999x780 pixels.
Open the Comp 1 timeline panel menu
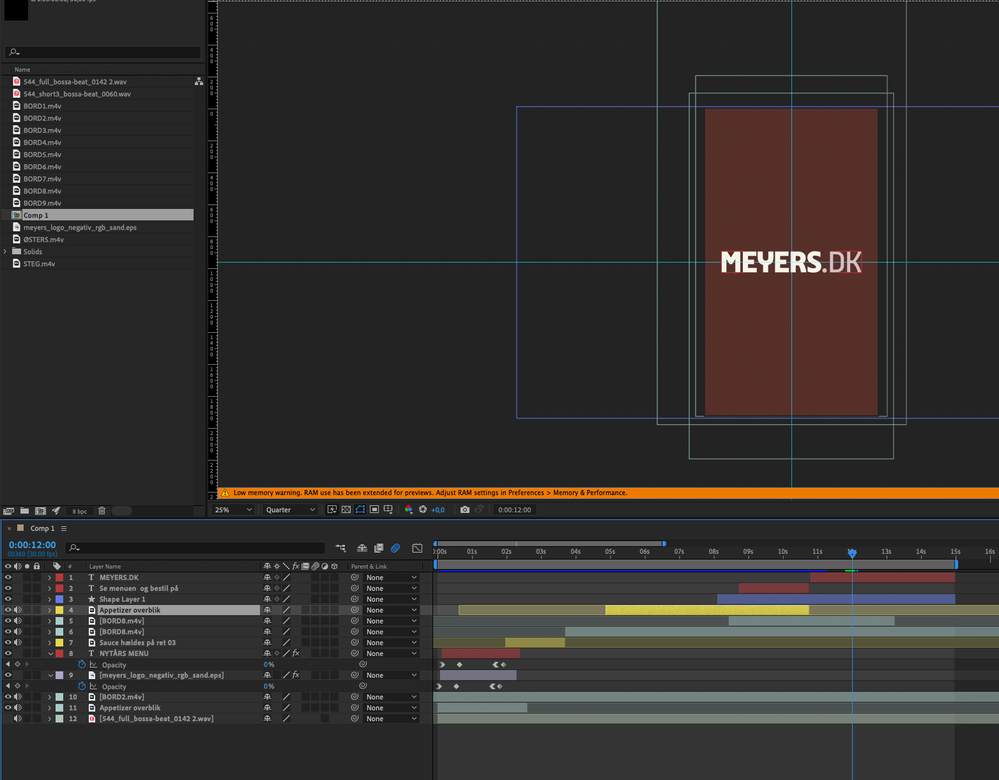coord(64,528)
